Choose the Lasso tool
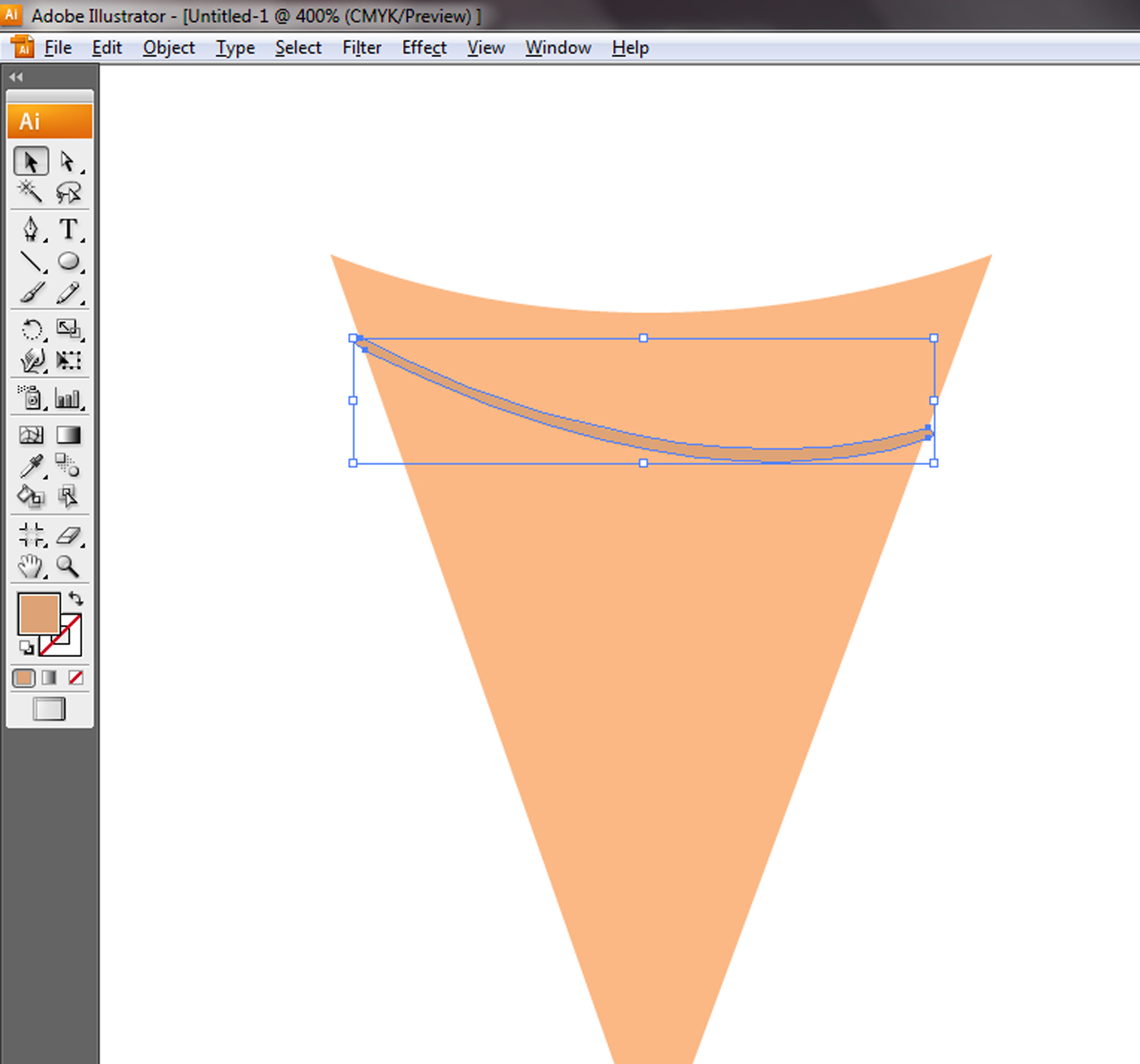 (x=68, y=193)
